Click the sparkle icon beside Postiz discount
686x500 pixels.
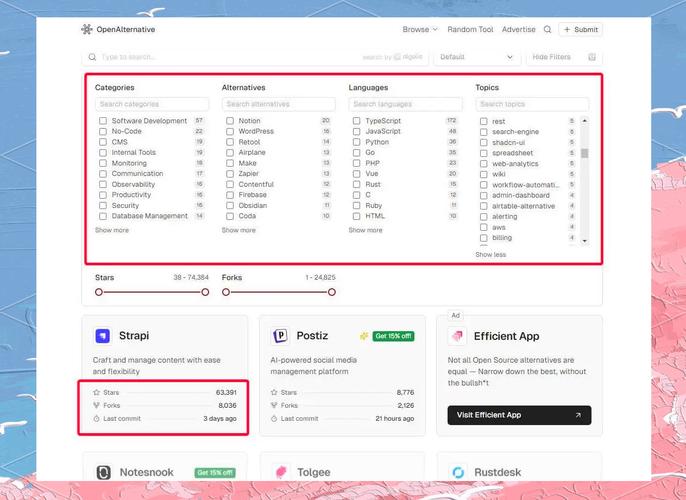364,336
